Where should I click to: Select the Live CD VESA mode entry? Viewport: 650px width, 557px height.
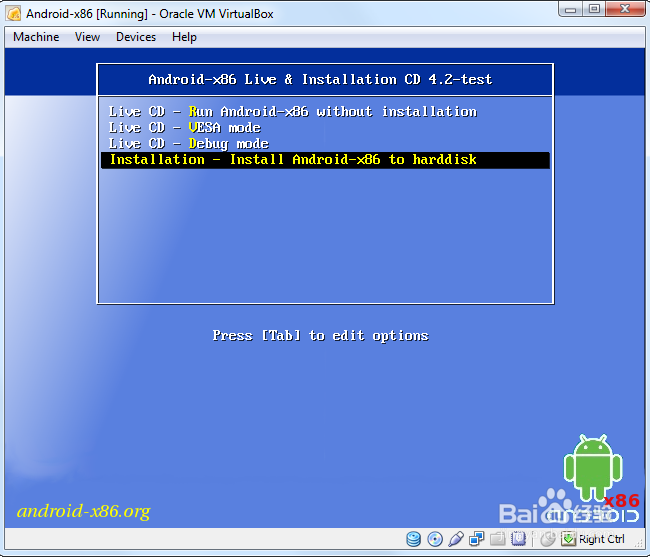[x=325, y=128]
